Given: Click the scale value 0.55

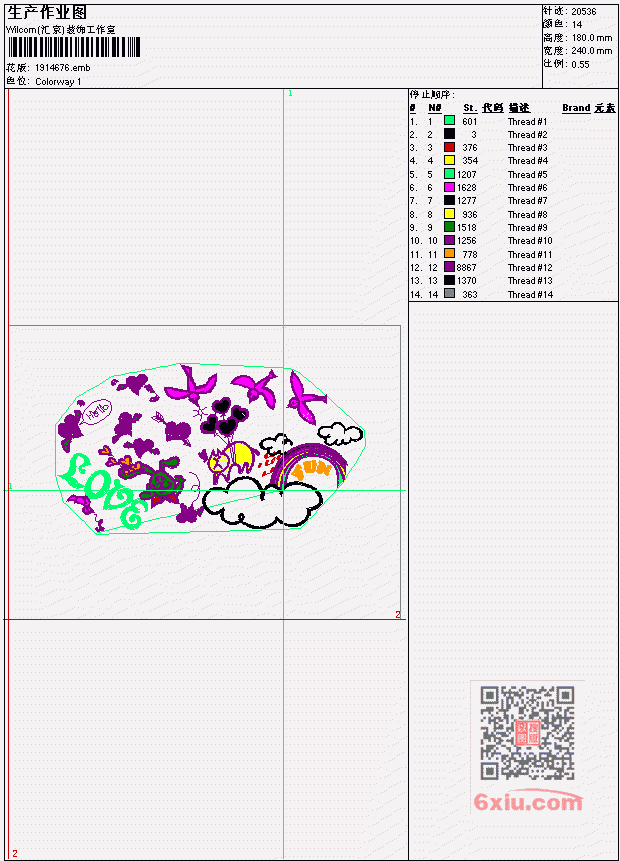Looking at the screenshot, I should point(580,64).
